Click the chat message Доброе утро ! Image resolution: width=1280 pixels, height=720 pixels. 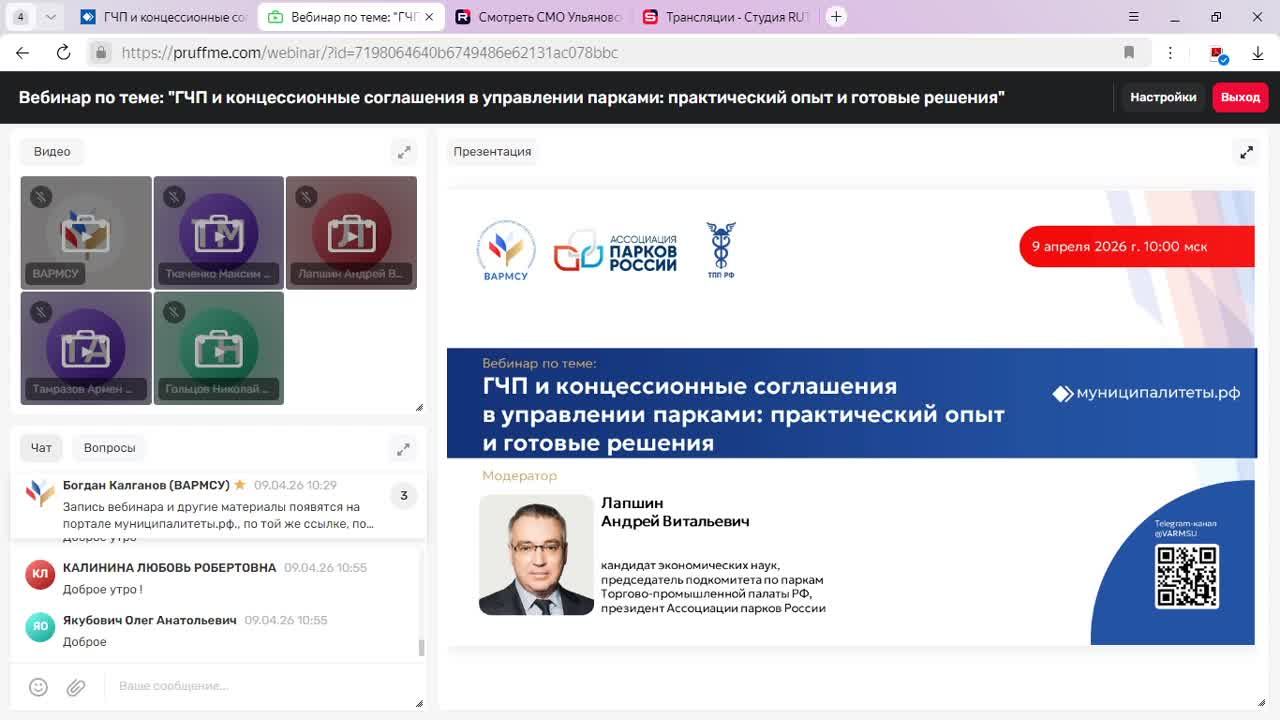click(102, 590)
